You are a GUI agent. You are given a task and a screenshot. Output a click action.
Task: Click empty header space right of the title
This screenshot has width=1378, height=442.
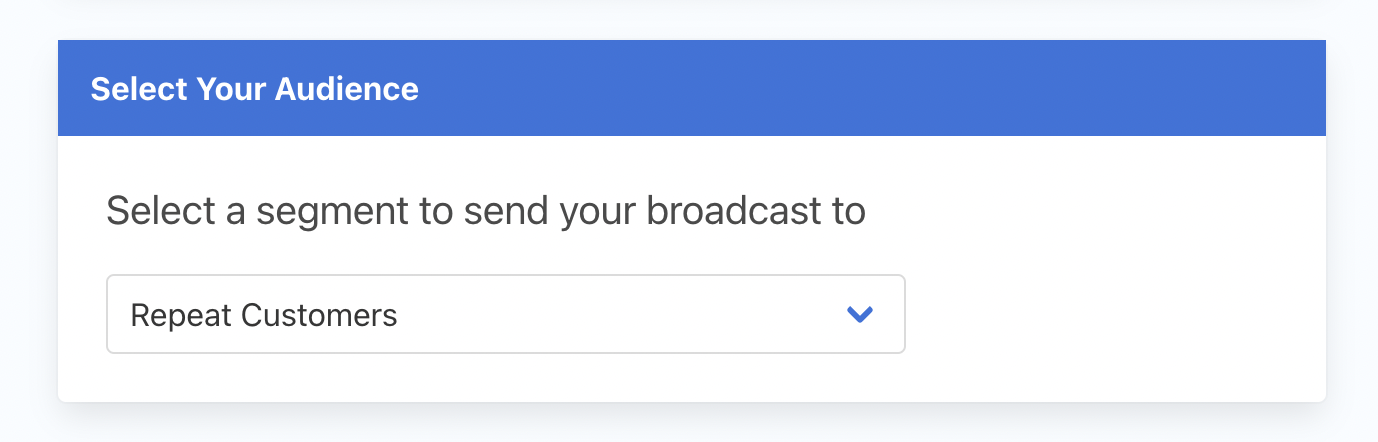870,88
